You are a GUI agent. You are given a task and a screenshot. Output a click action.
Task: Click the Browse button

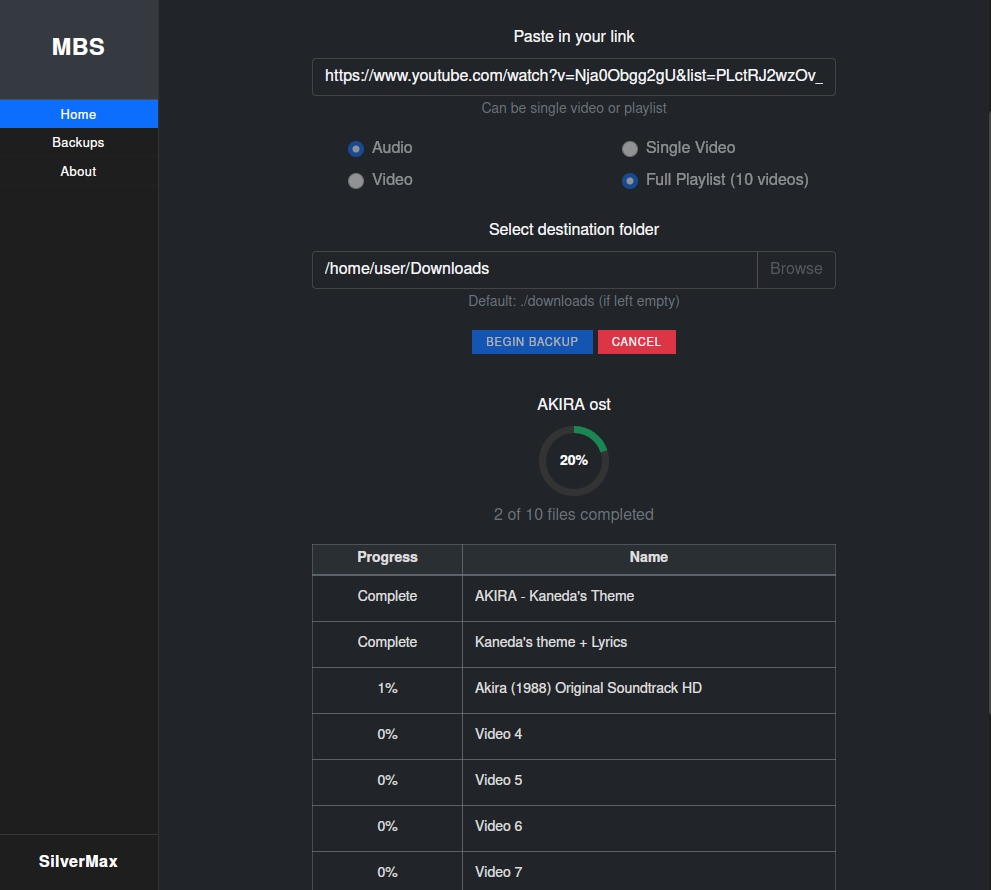click(x=796, y=270)
